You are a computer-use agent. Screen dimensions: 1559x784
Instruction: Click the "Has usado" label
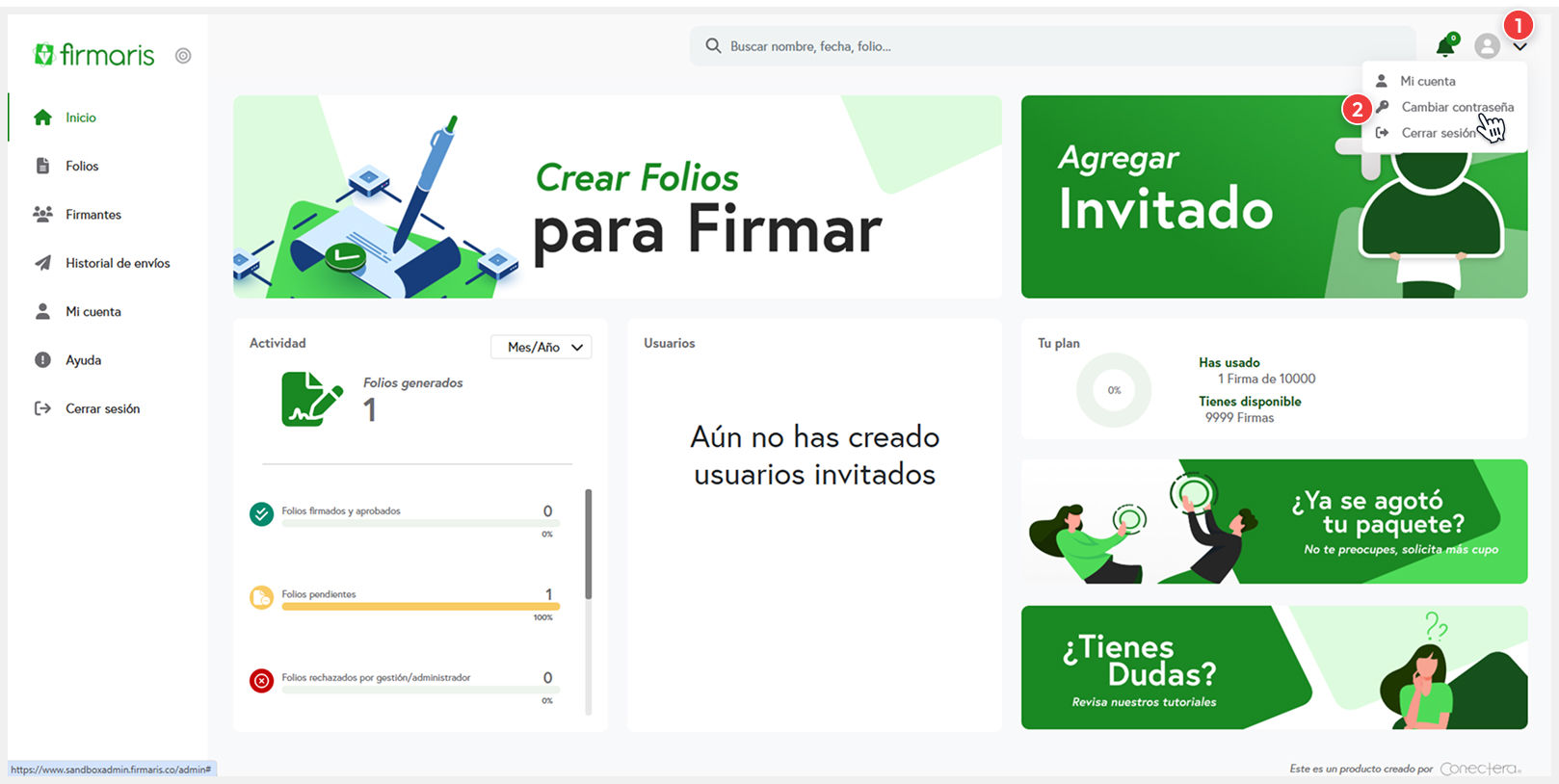coord(1229,363)
